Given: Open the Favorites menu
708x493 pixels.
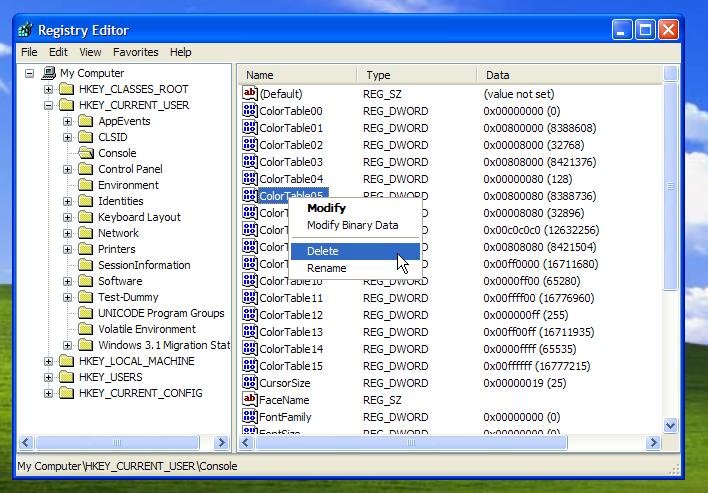Looking at the screenshot, I should 135,52.
